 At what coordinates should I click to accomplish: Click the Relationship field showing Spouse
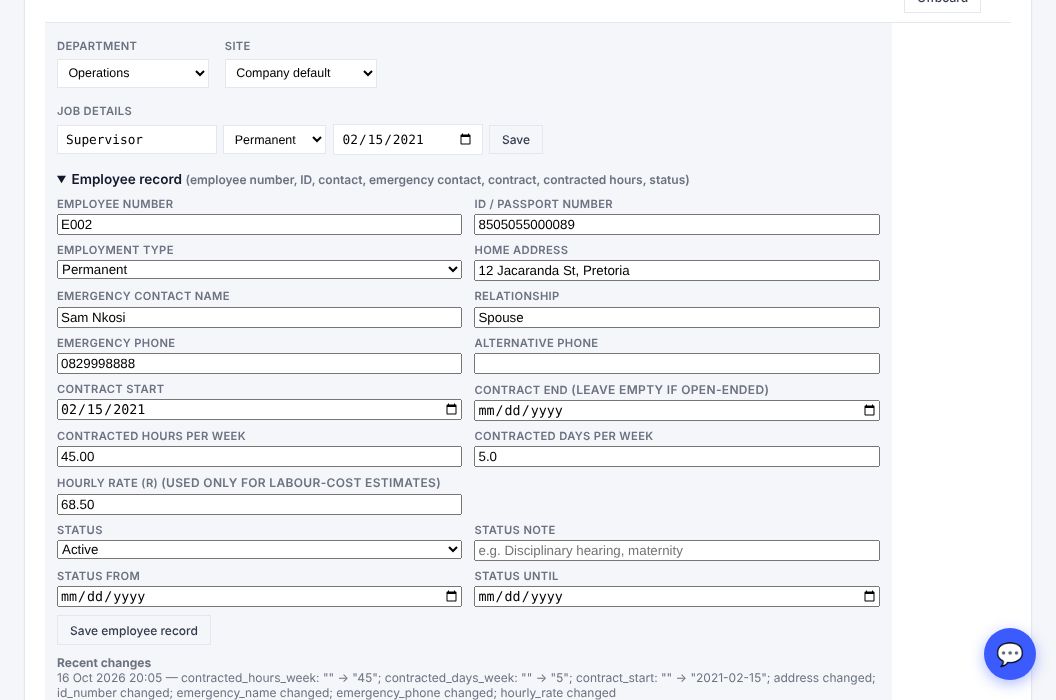point(677,317)
